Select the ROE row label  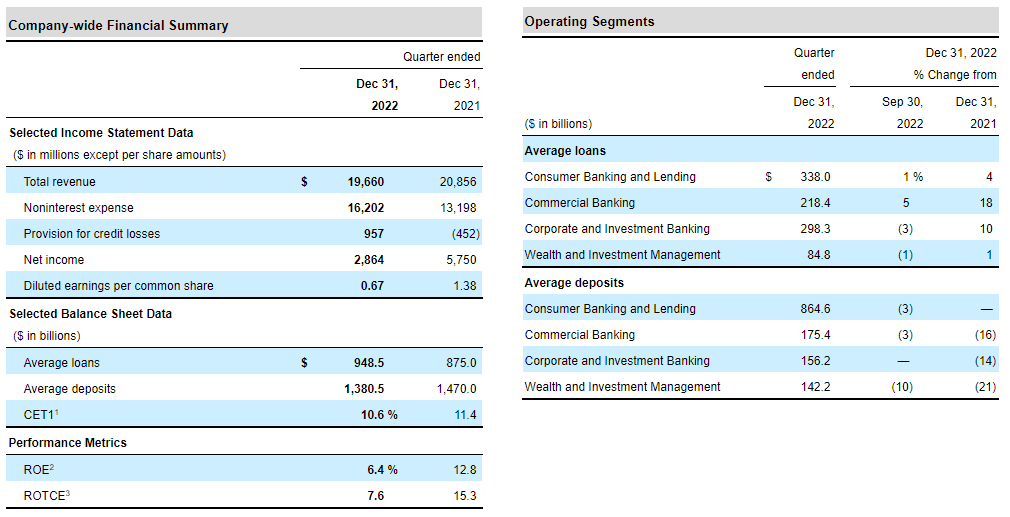39,470
